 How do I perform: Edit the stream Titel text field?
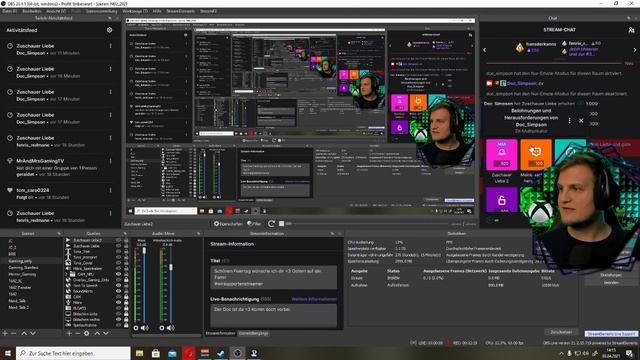click(x=273, y=277)
